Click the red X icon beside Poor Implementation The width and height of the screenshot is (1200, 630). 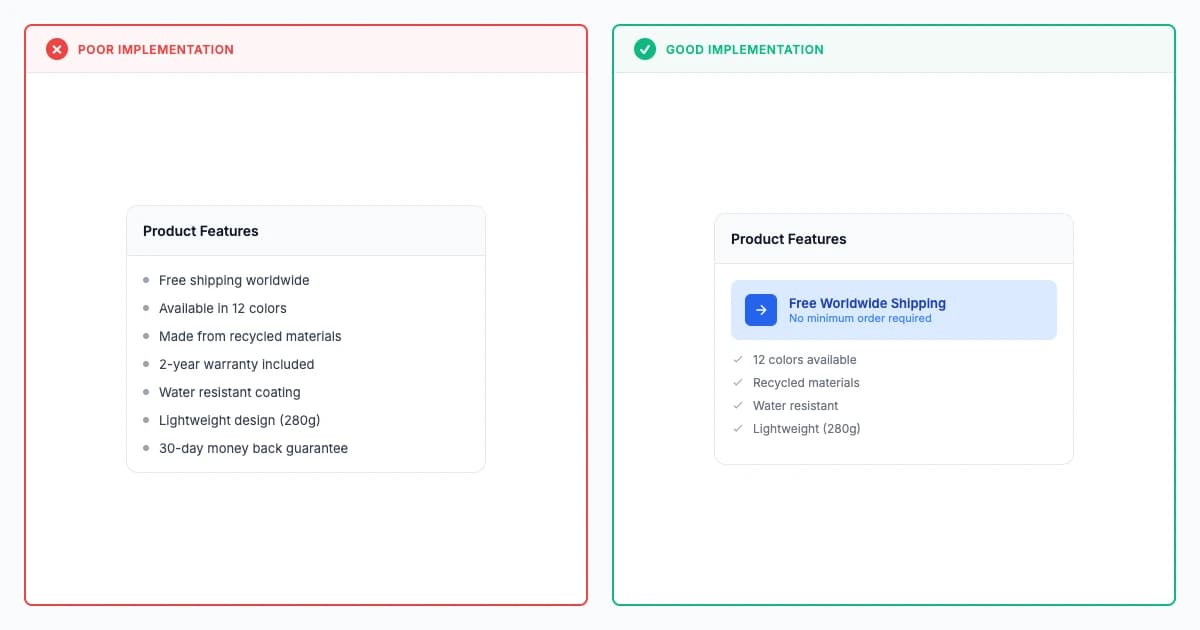[57, 49]
